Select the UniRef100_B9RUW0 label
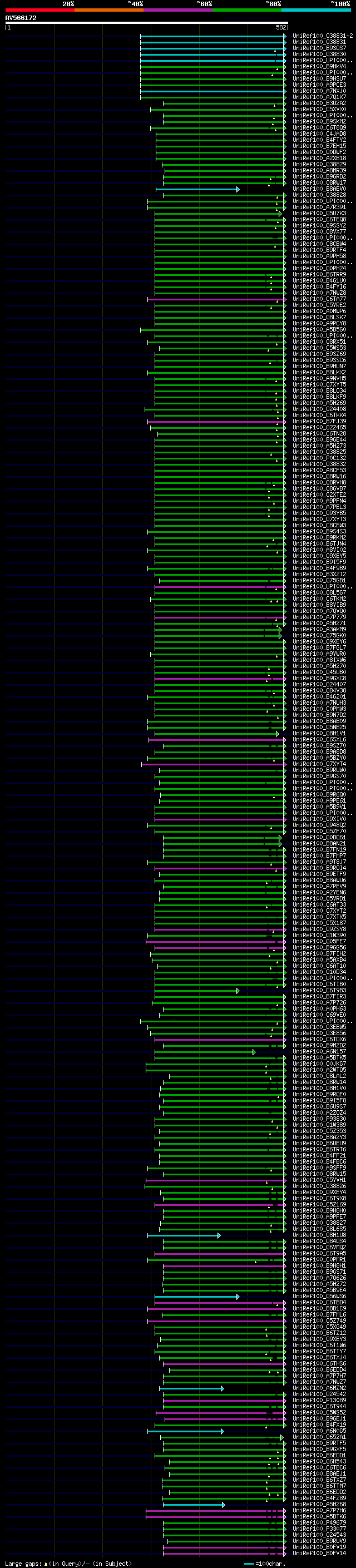The height and width of the screenshot is (1568, 356). click(319, 770)
